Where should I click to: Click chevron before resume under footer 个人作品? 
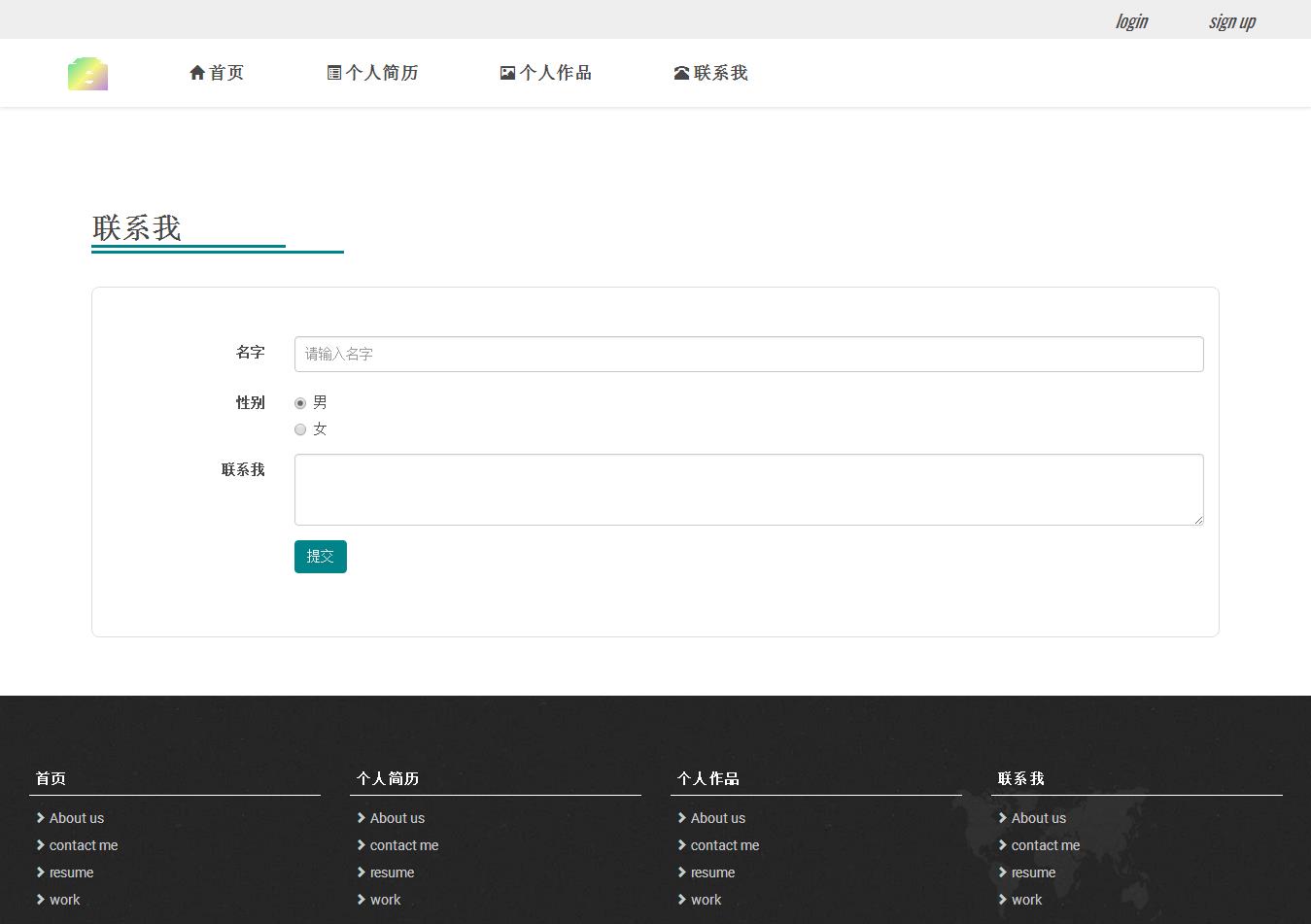tap(682, 873)
